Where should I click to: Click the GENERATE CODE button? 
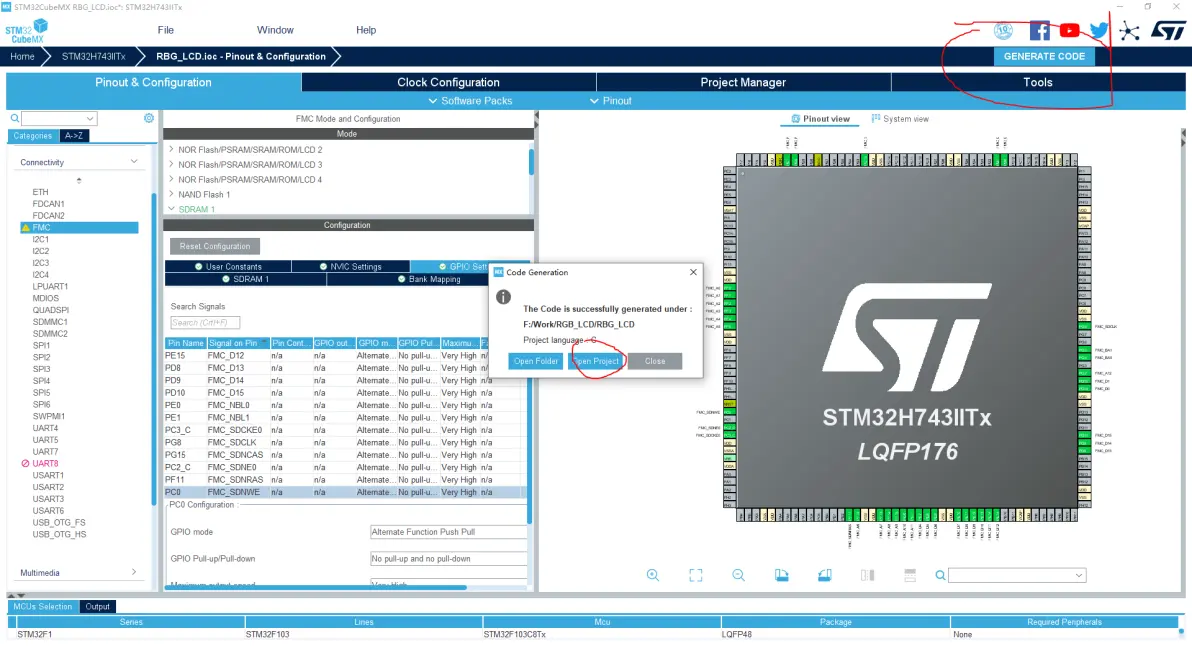1044,57
